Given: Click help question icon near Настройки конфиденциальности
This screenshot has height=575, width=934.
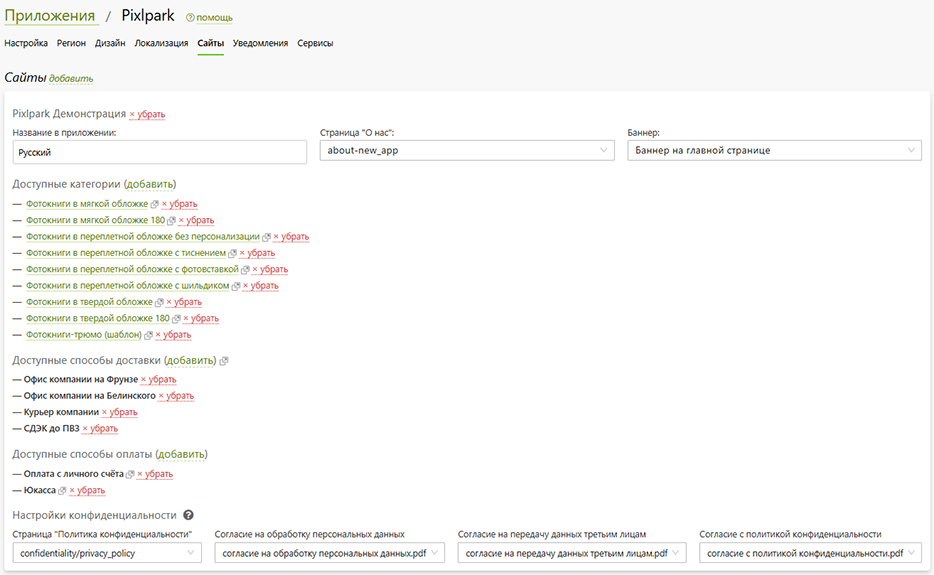Looking at the screenshot, I should pyautogui.click(x=188, y=515).
